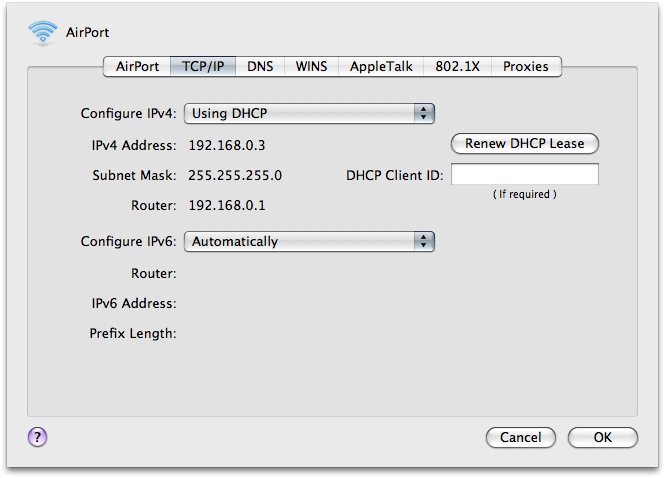Open the AppleTalk tab
The image size is (665, 478).
click(x=381, y=67)
